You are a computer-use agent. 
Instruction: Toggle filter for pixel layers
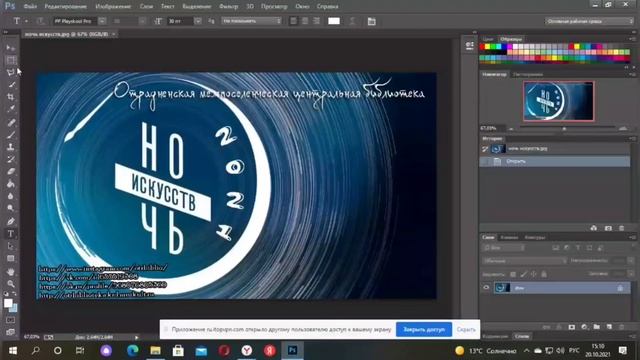(556, 248)
